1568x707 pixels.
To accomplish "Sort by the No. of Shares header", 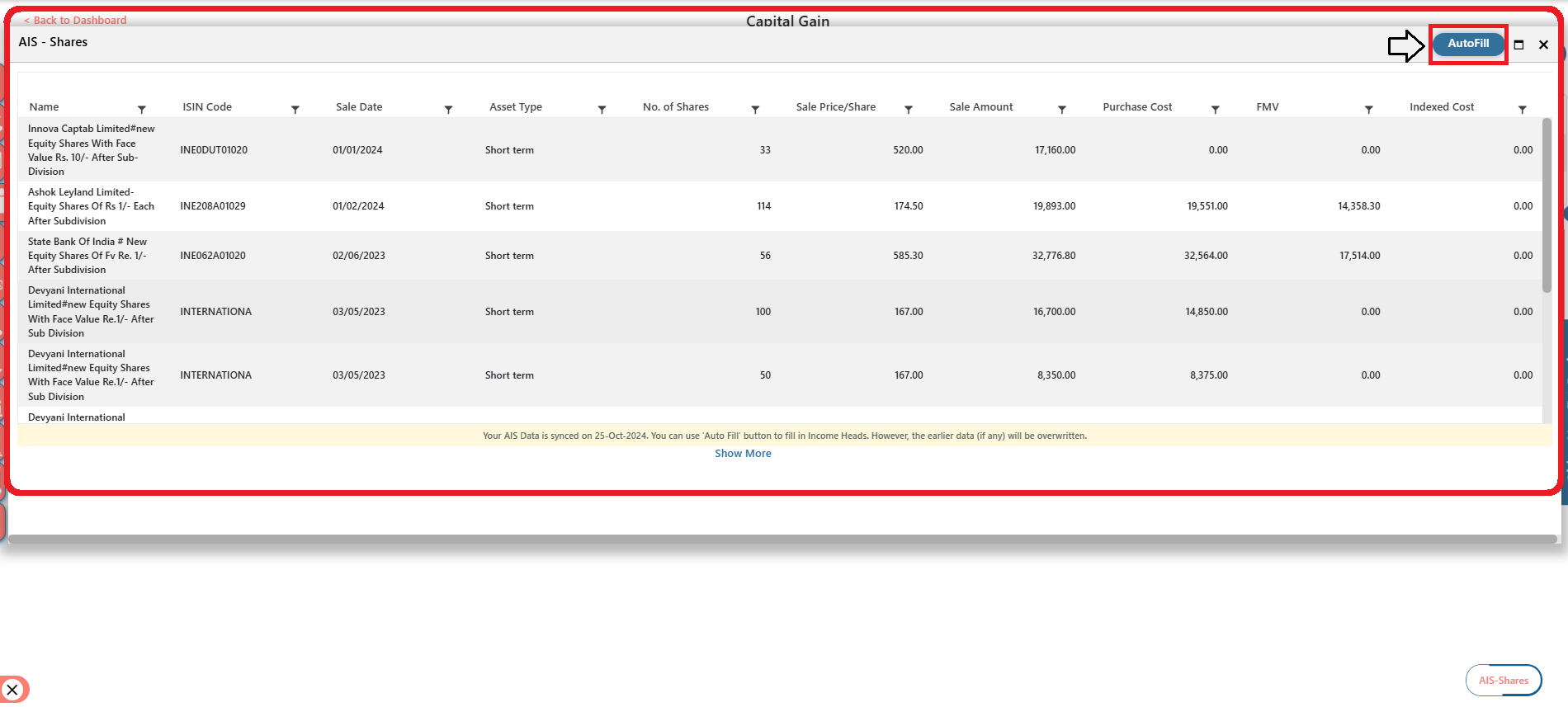I will click(676, 107).
